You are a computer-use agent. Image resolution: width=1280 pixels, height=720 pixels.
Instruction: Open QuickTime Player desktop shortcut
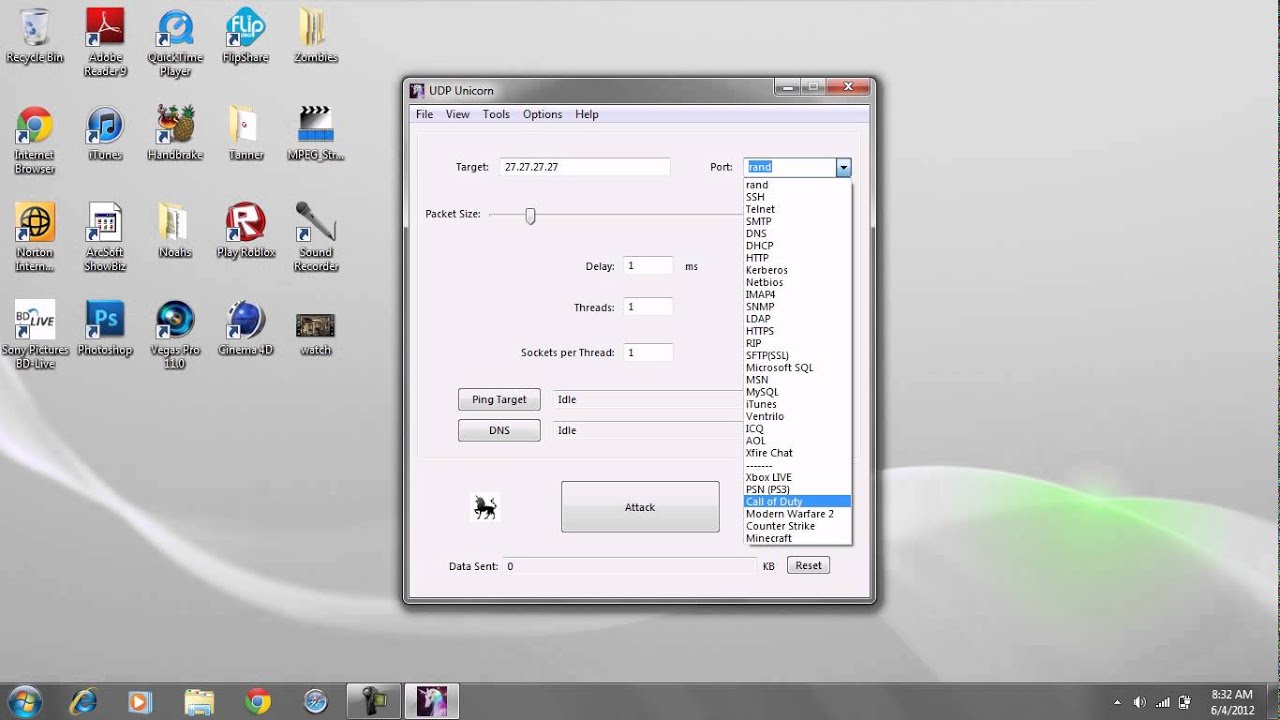[175, 43]
